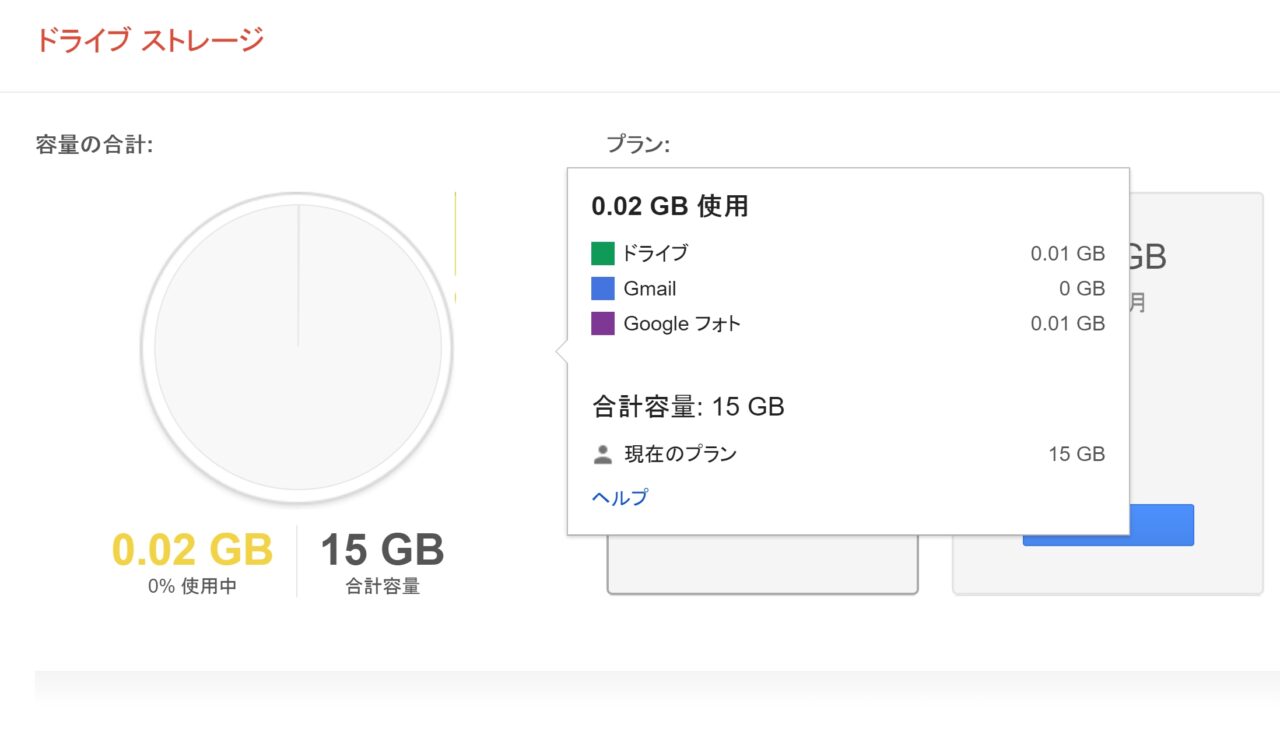Click the storage usage pie chart

(x=297, y=348)
